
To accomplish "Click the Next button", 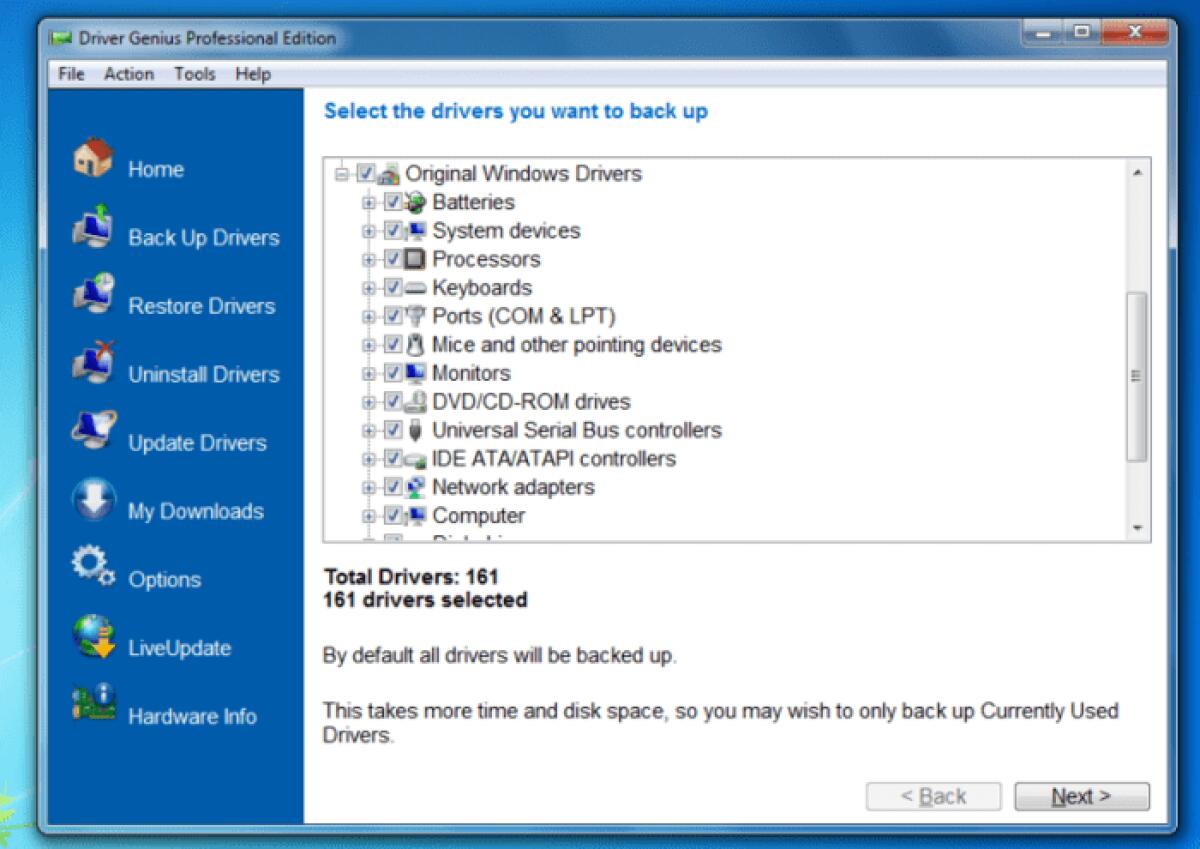I will pyautogui.click(x=1081, y=796).
